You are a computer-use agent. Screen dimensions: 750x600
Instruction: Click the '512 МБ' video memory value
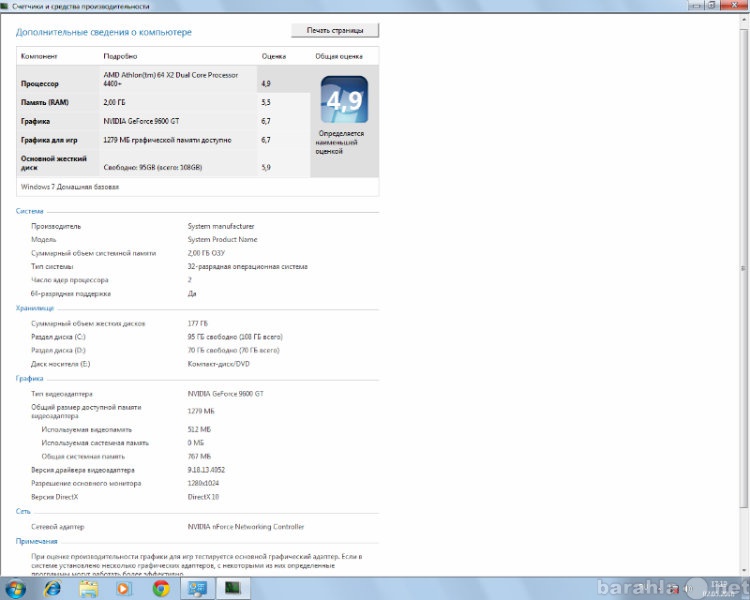(199, 430)
